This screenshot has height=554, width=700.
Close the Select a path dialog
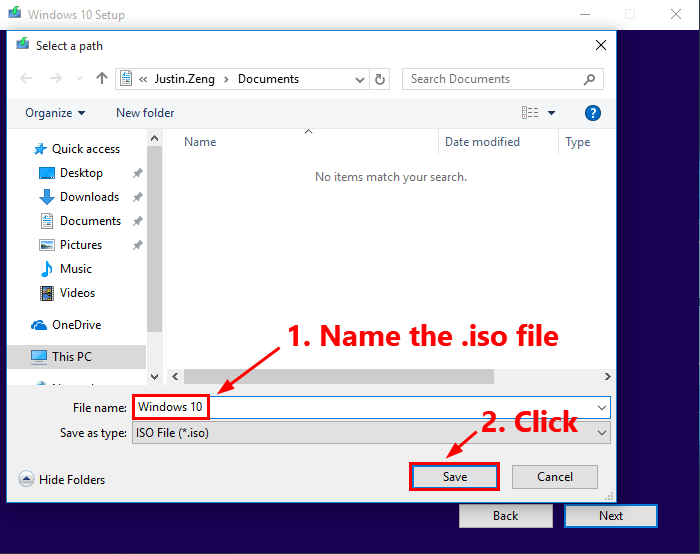pyautogui.click(x=601, y=45)
